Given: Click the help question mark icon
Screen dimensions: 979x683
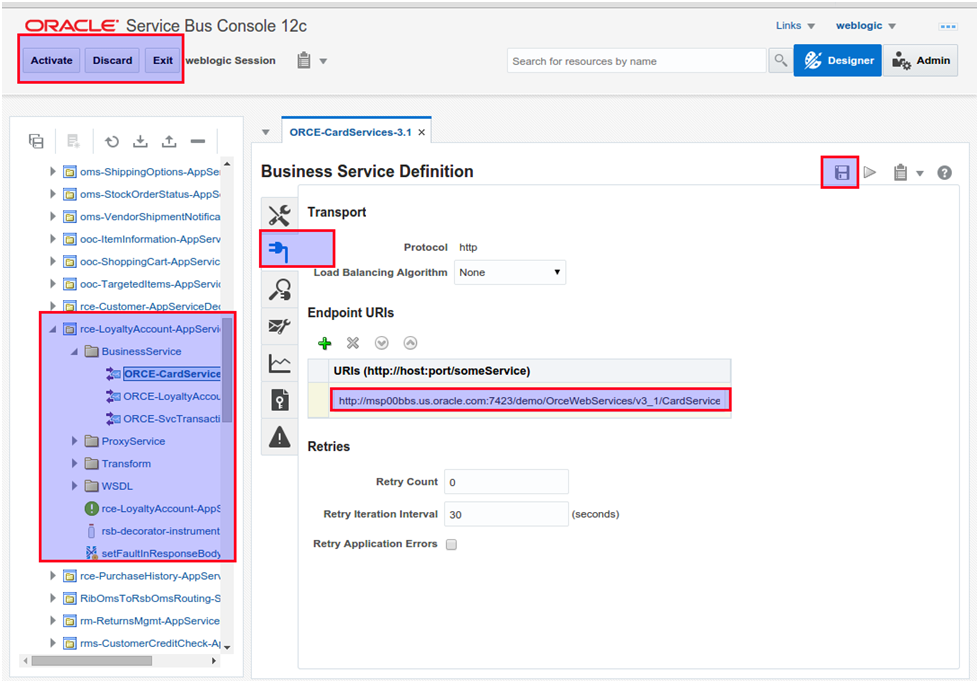Looking at the screenshot, I should click(945, 173).
